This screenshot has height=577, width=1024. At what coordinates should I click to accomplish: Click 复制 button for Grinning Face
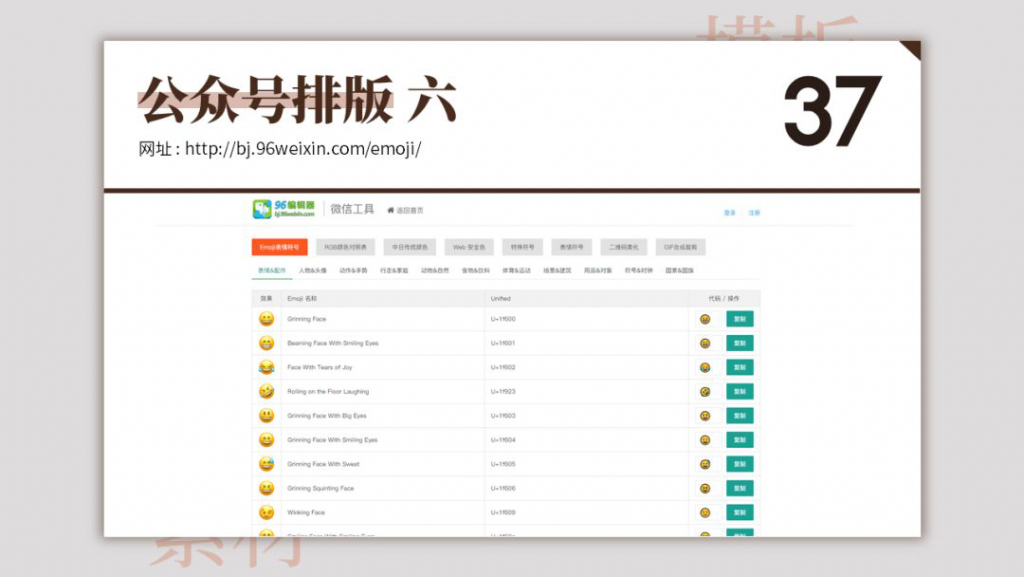[x=740, y=319]
